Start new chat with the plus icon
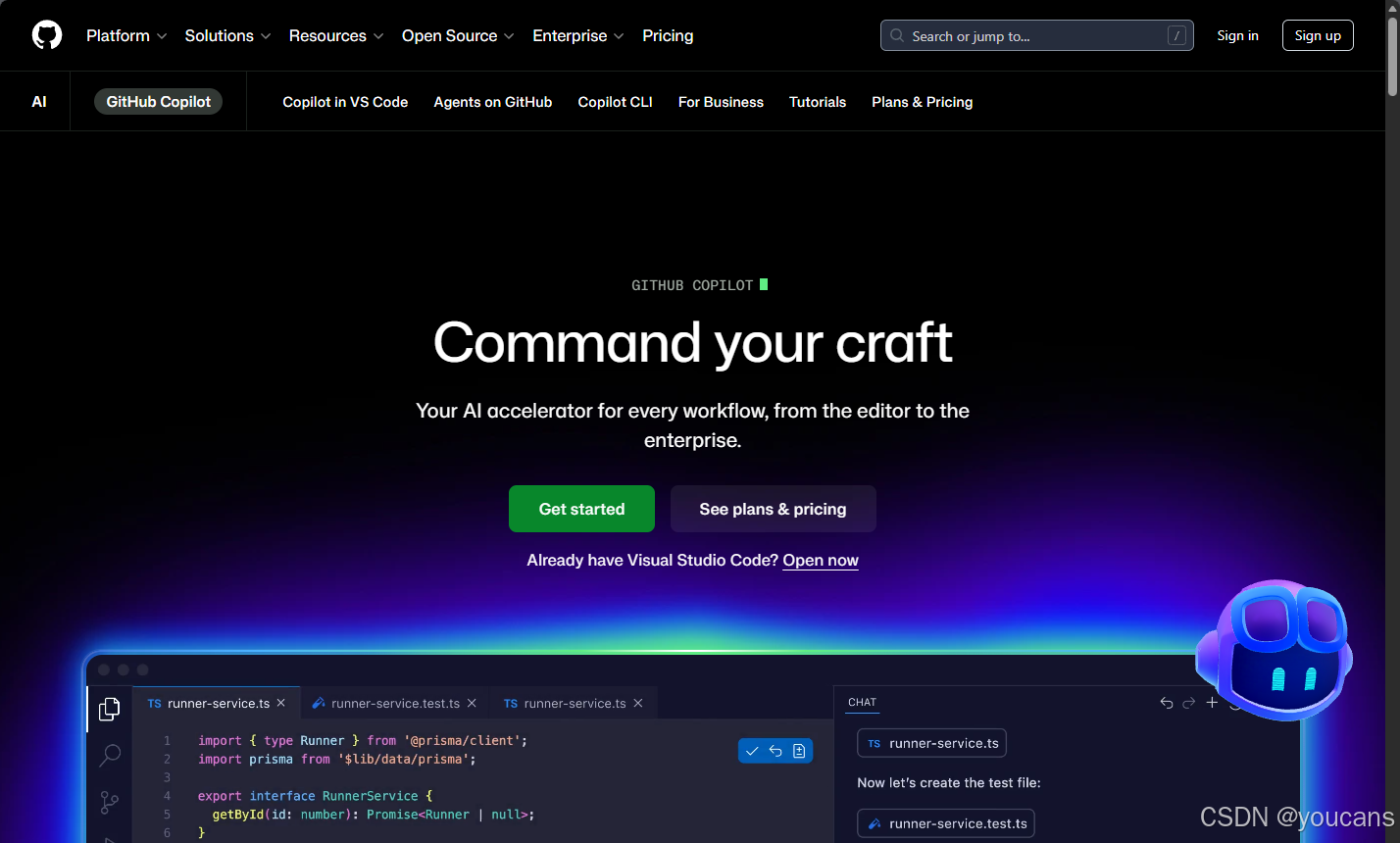 [1212, 703]
